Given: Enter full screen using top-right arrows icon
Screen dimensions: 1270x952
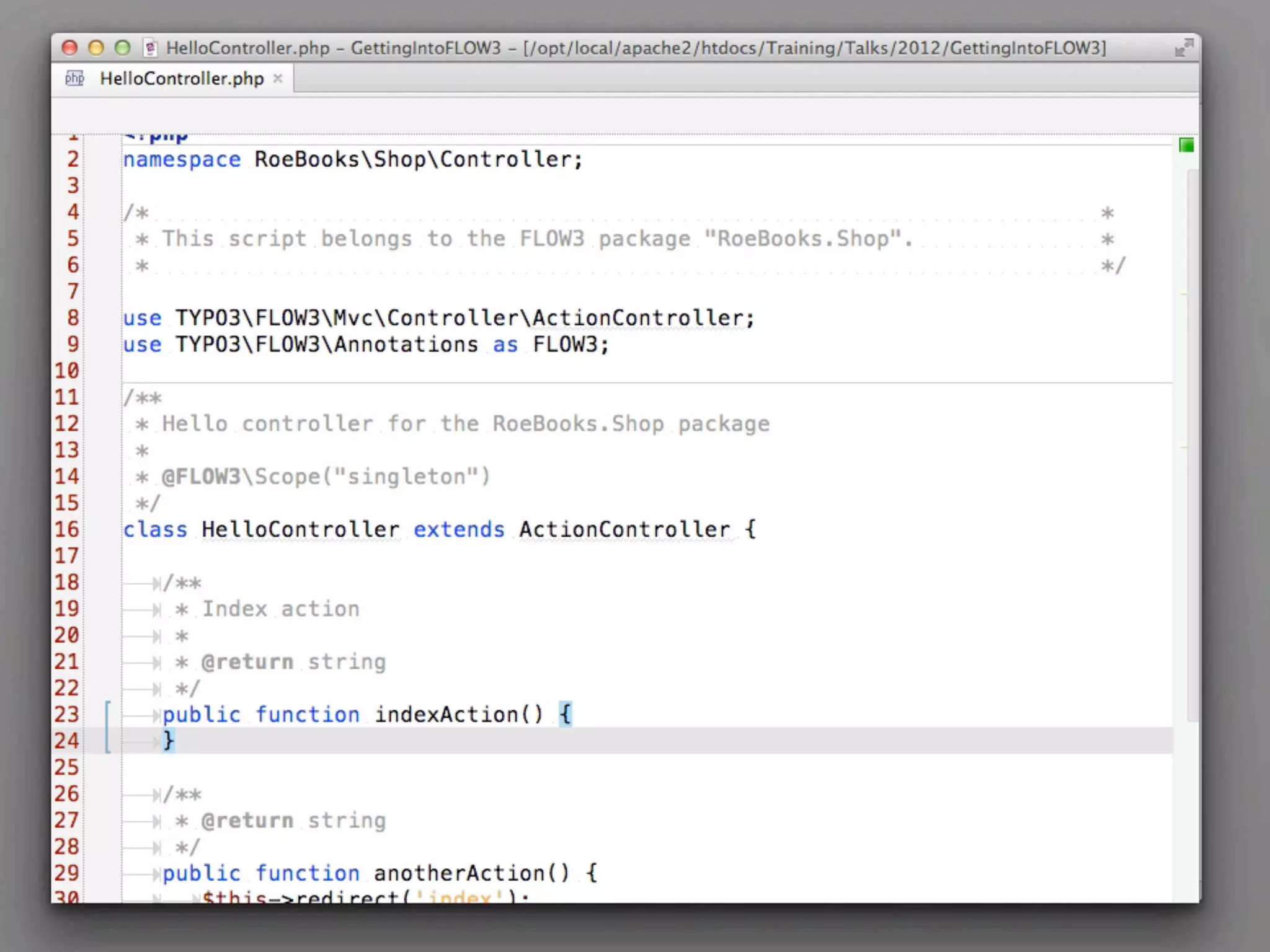Looking at the screenshot, I should click(x=1183, y=48).
